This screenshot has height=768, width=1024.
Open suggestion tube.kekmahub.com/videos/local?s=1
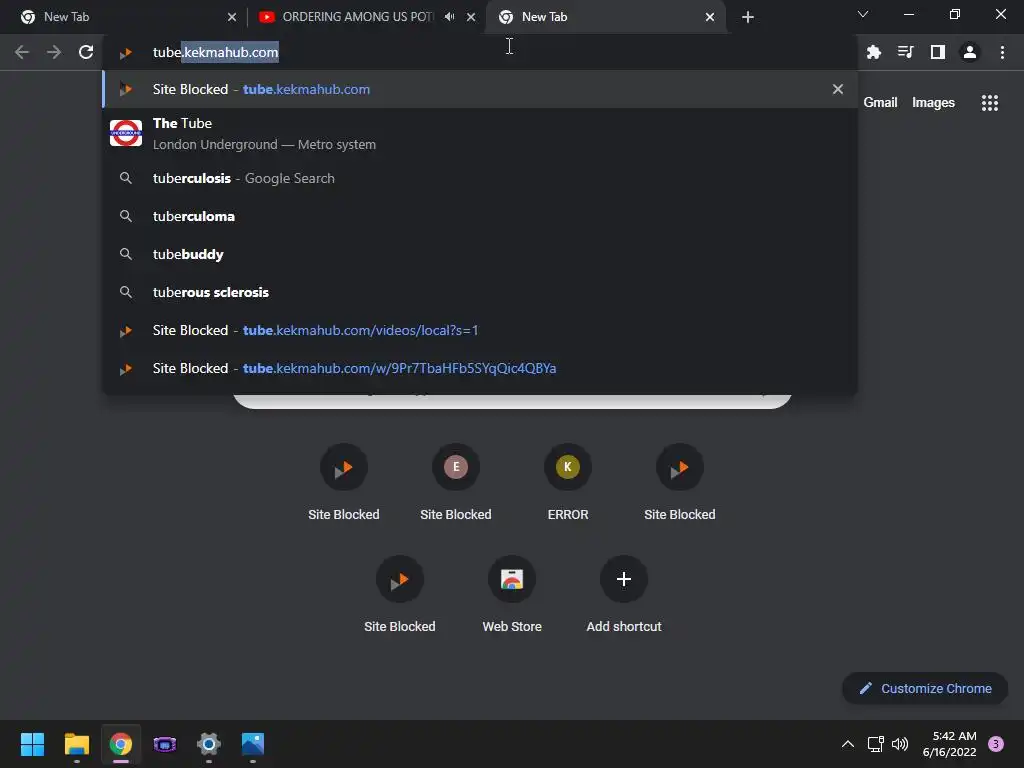click(480, 330)
